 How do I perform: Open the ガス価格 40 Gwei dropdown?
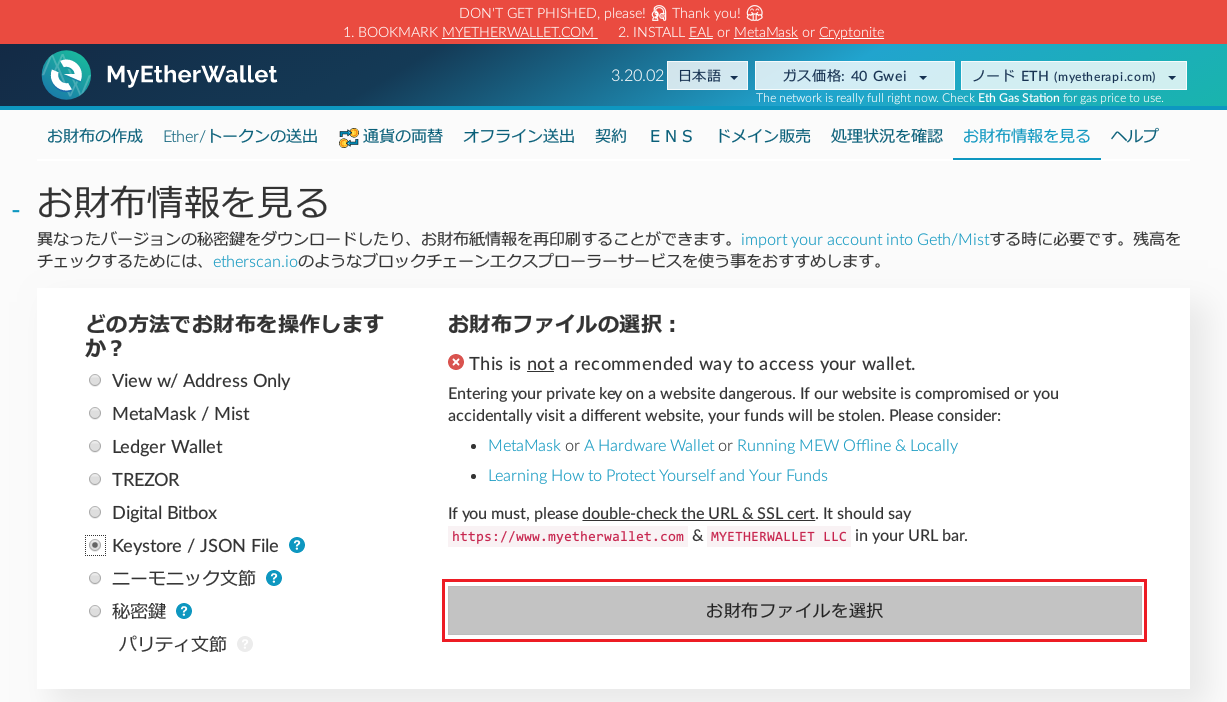(x=854, y=76)
